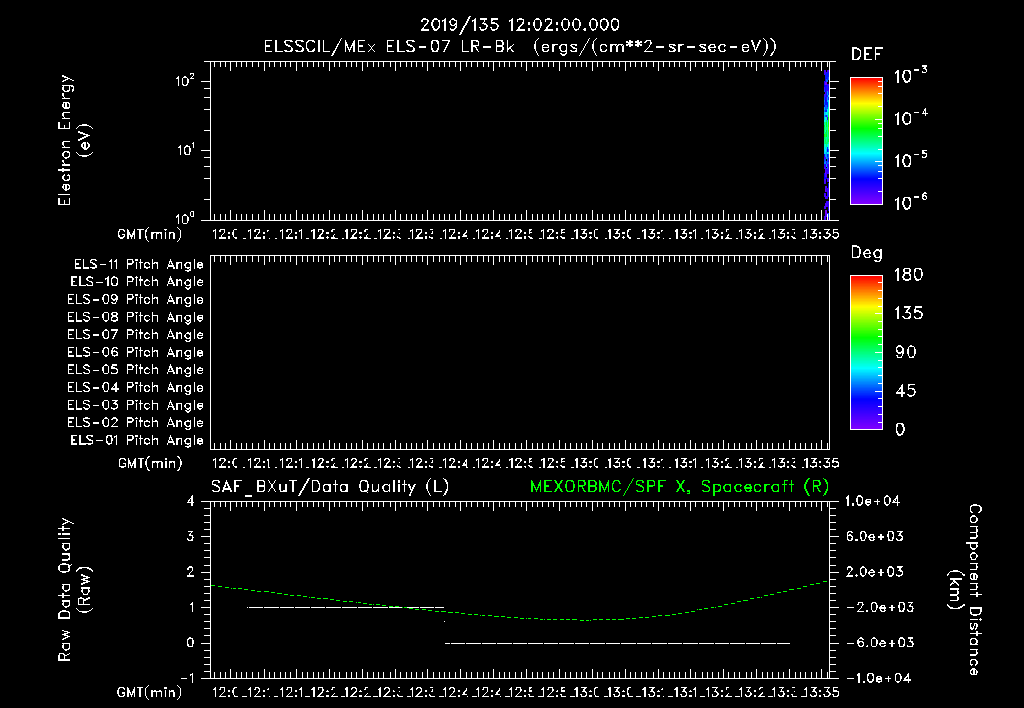Click the 'ELS-03 Pitch Angle' row label
This screenshot has width=1024, height=708.
pyautogui.click(x=135, y=406)
